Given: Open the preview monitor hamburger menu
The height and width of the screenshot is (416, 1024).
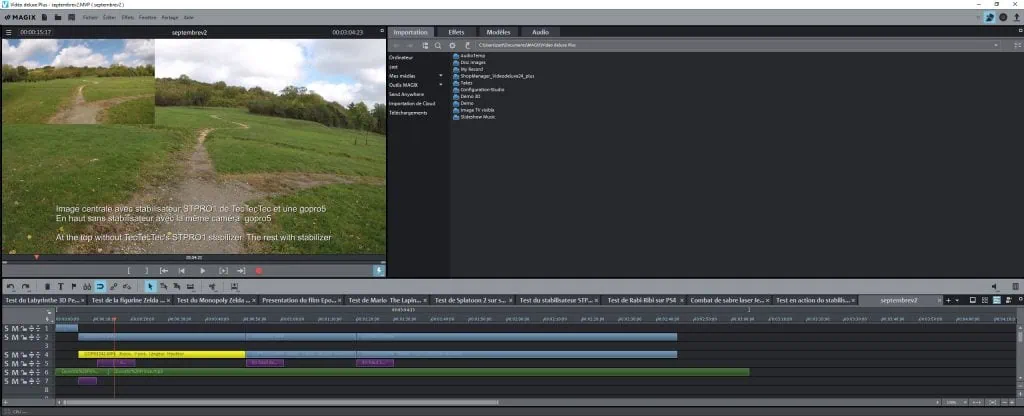Looking at the screenshot, I should (8, 32).
